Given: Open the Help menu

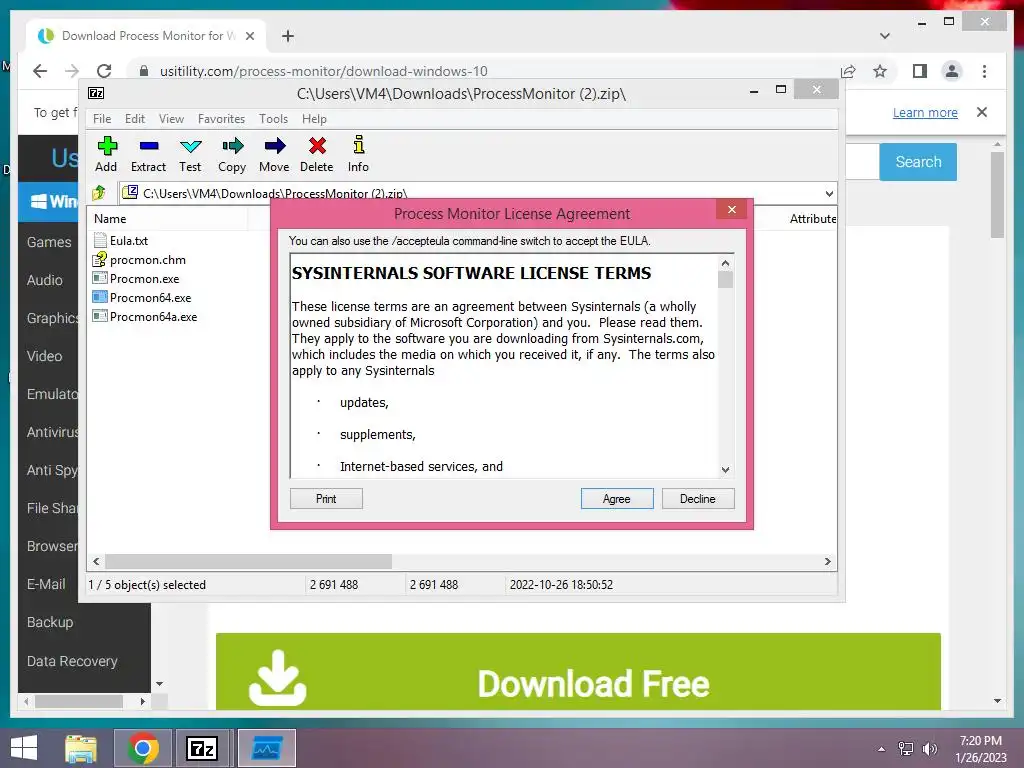Looking at the screenshot, I should 314,119.
